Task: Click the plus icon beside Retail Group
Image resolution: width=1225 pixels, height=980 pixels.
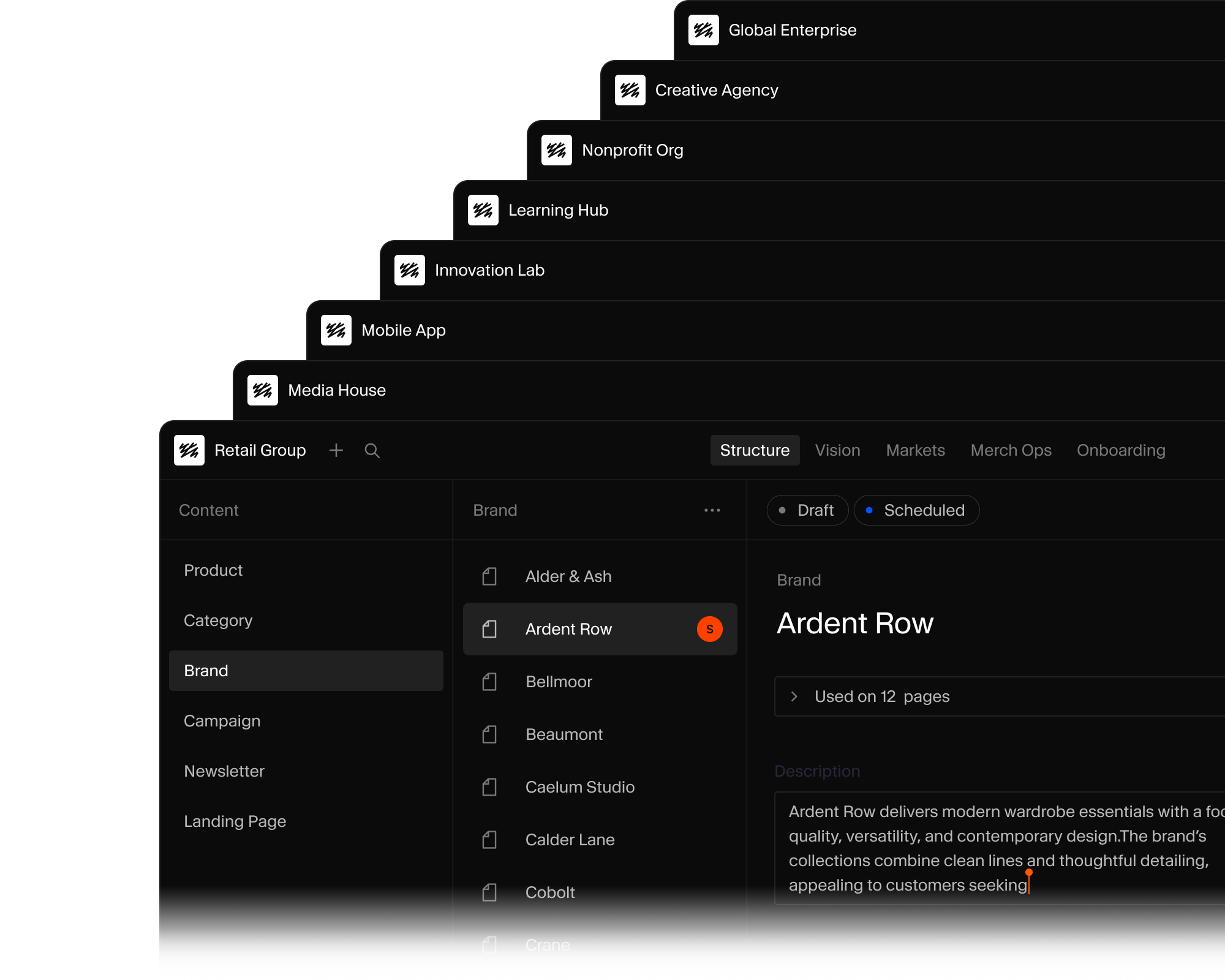Action: [336, 450]
